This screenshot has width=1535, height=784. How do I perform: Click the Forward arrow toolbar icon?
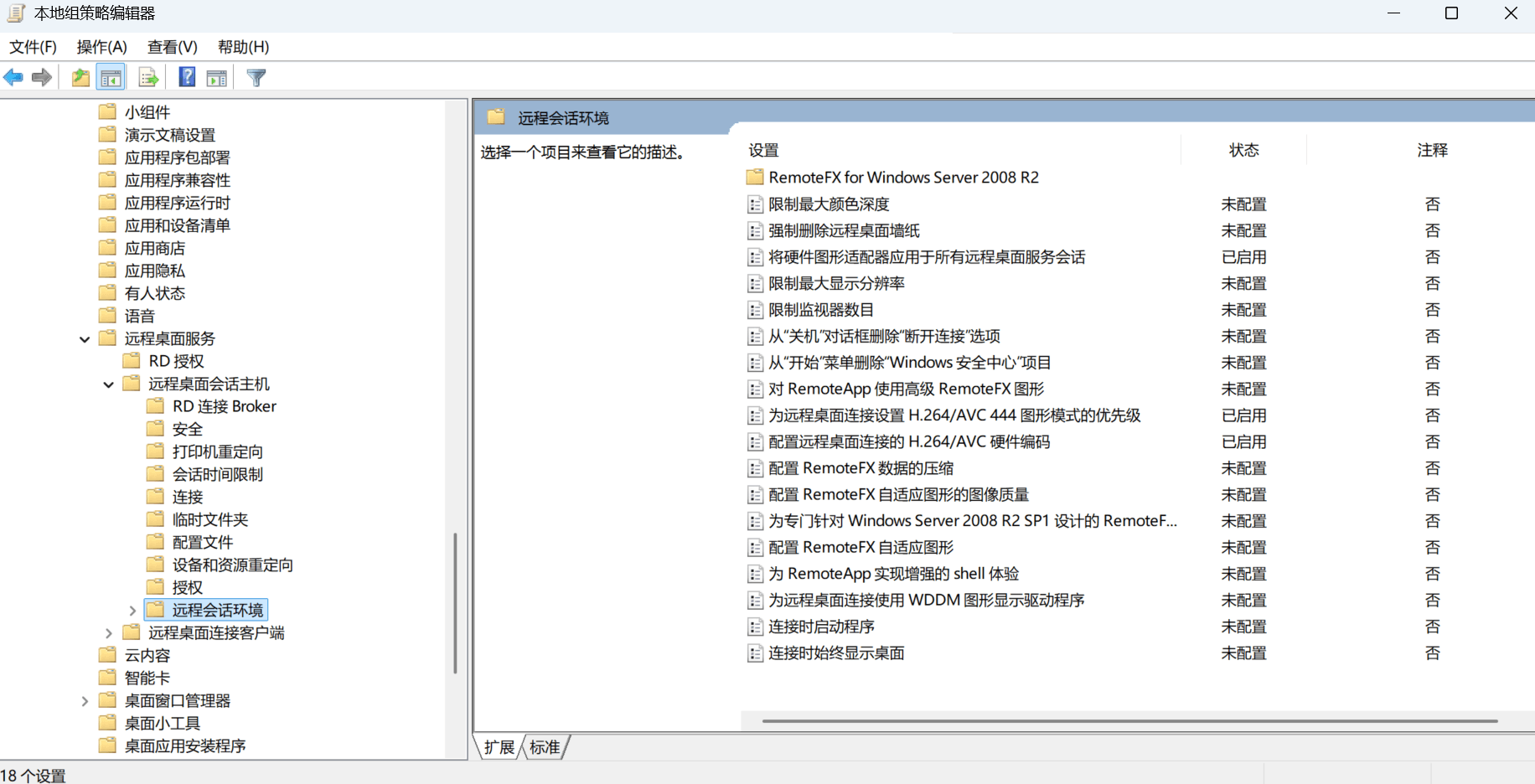point(42,78)
